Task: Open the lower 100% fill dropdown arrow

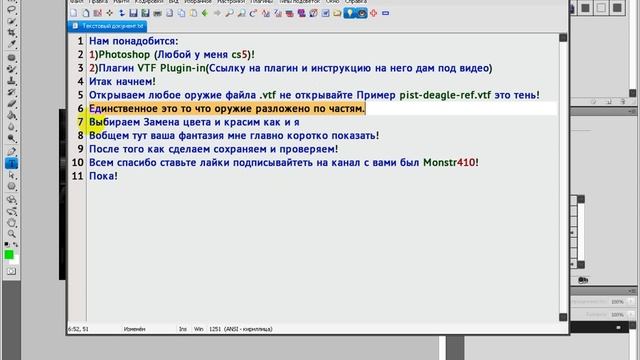Action: 631,314
